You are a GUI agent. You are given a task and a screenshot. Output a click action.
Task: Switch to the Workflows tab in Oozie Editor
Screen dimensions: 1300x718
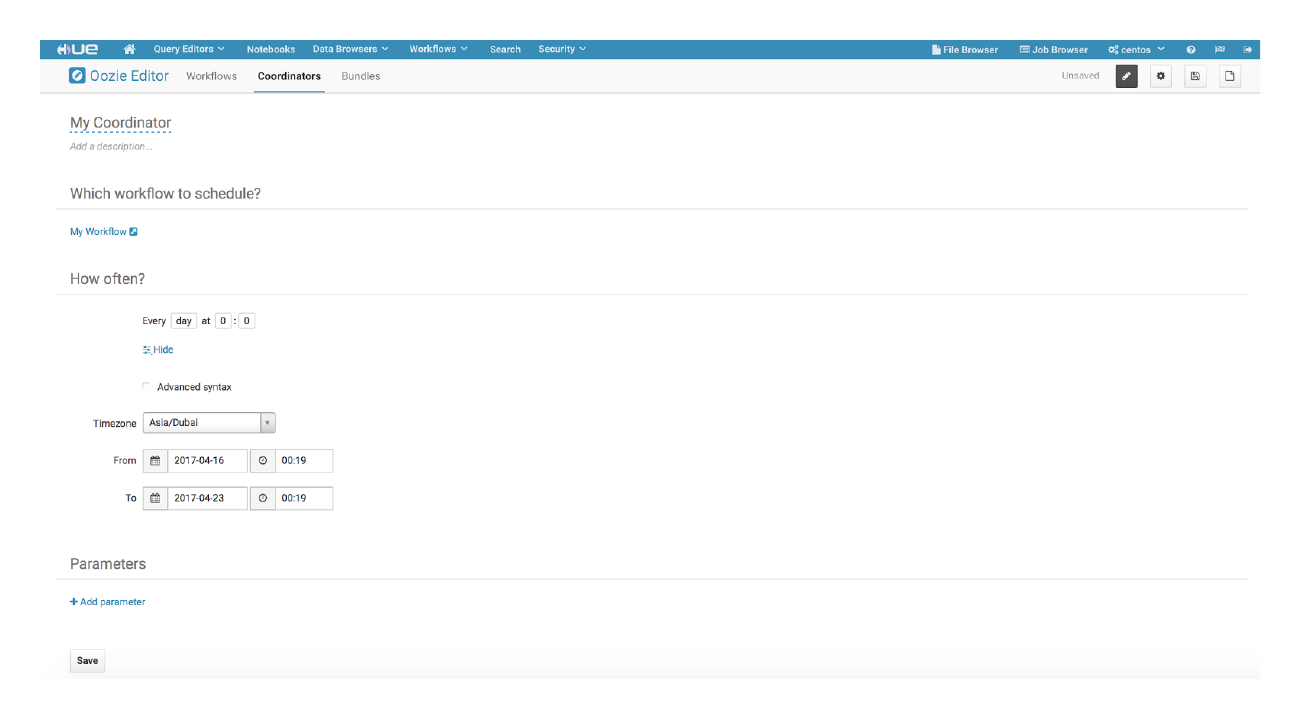211,76
